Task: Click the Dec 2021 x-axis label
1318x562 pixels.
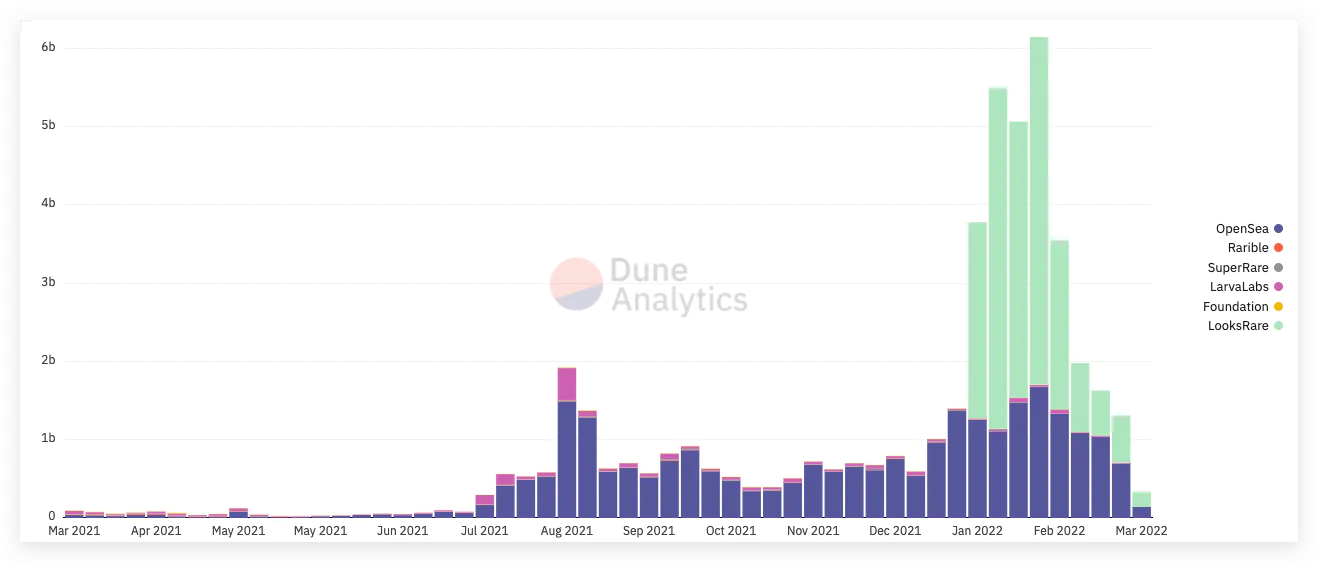Action: pos(894,531)
